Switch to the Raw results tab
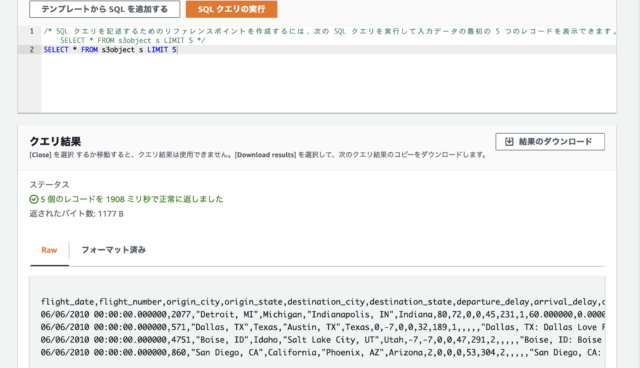The height and width of the screenshot is (368, 640). (x=49, y=250)
